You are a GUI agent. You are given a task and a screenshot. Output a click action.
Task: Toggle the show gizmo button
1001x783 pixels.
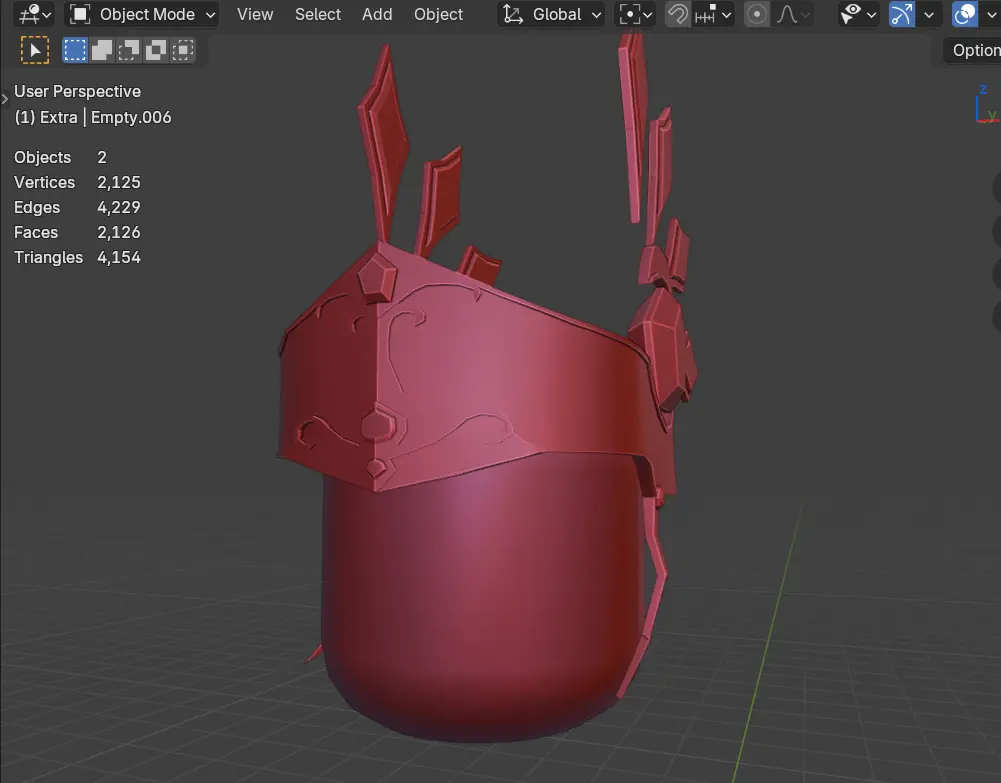[902, 15]
